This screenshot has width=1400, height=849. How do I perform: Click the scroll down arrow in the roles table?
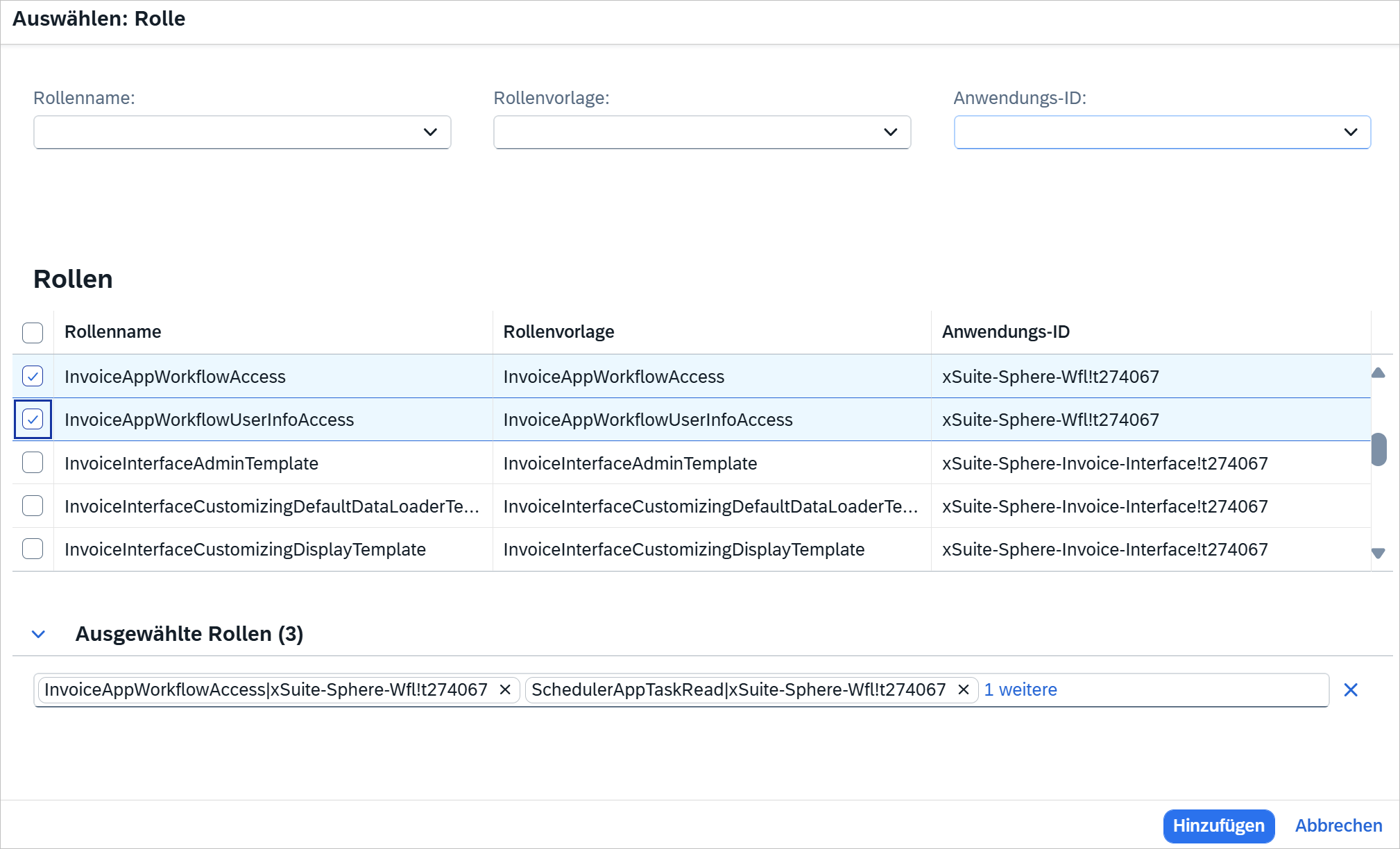[1378, 553]
